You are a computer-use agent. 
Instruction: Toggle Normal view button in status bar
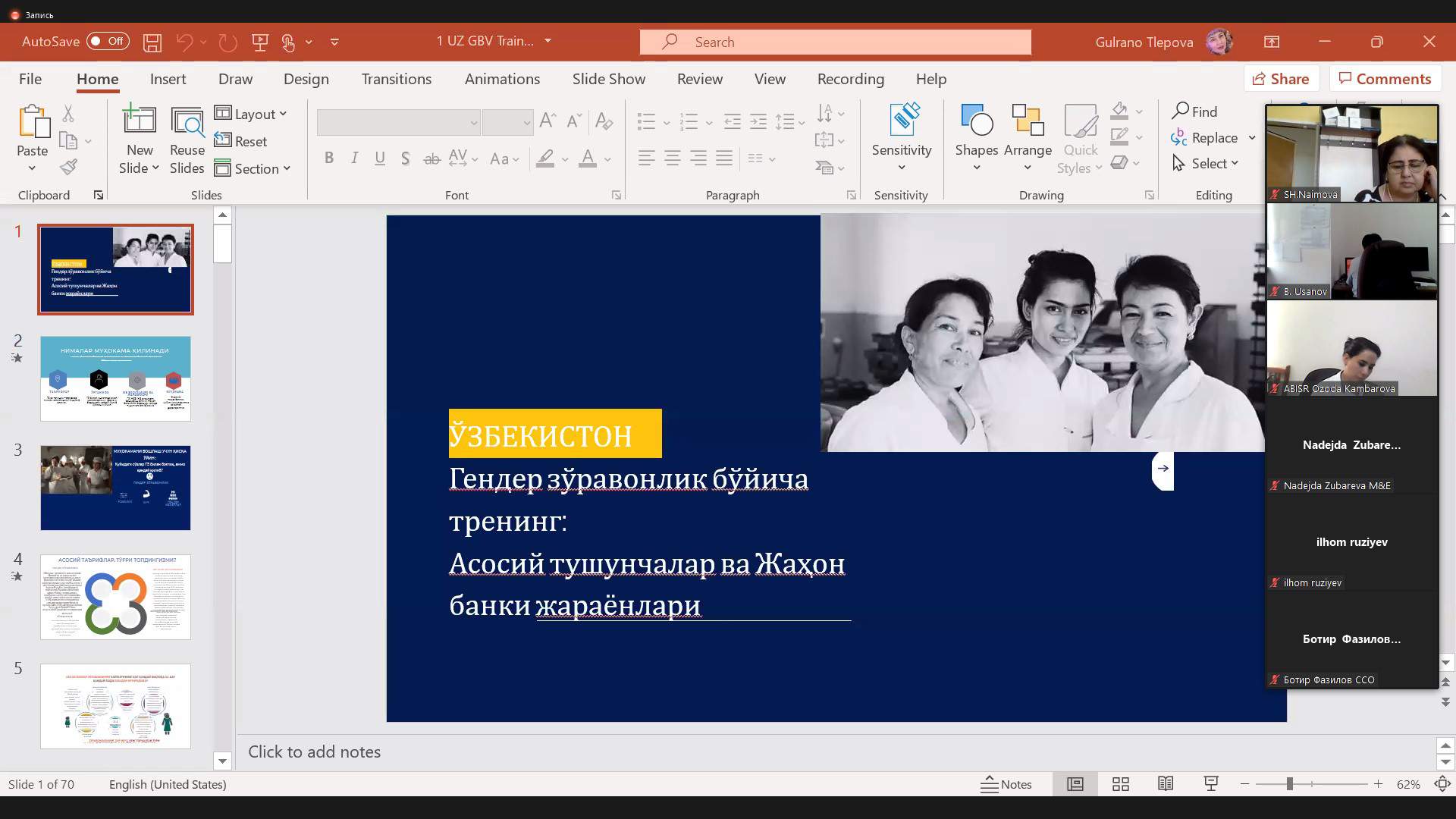(x=1075, y=784)
